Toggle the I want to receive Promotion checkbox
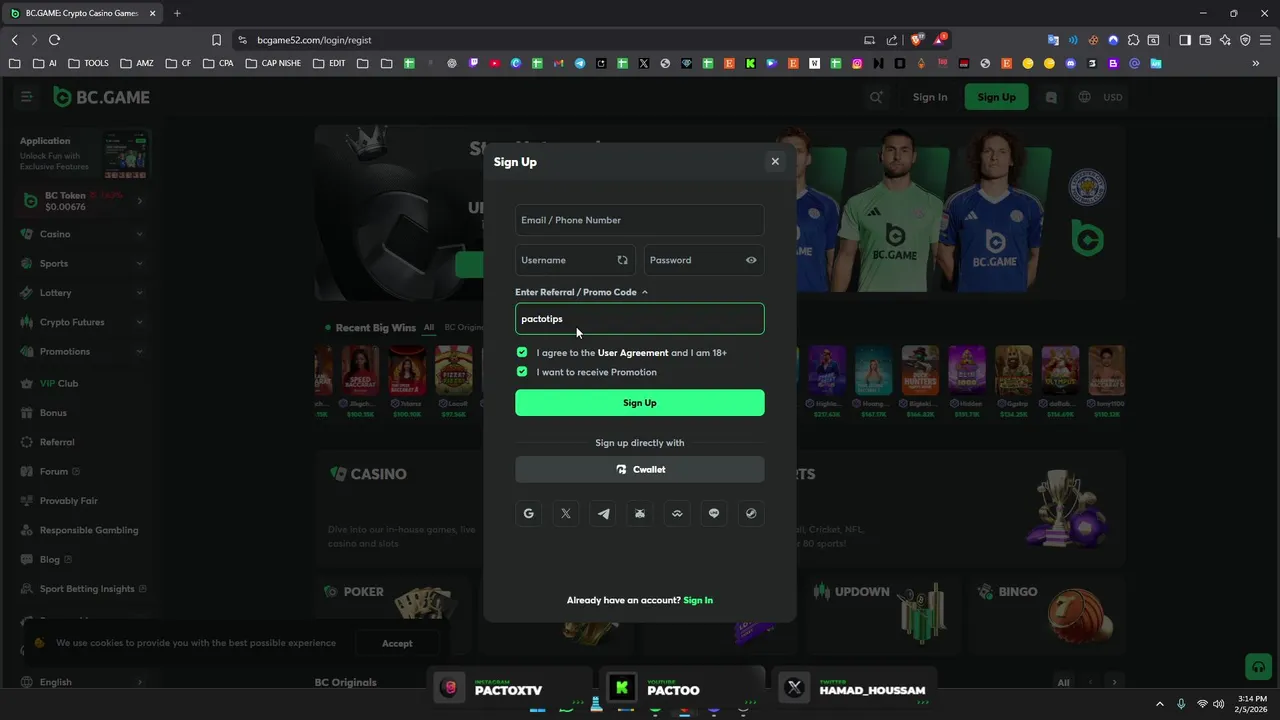 (x=522, y=371)
